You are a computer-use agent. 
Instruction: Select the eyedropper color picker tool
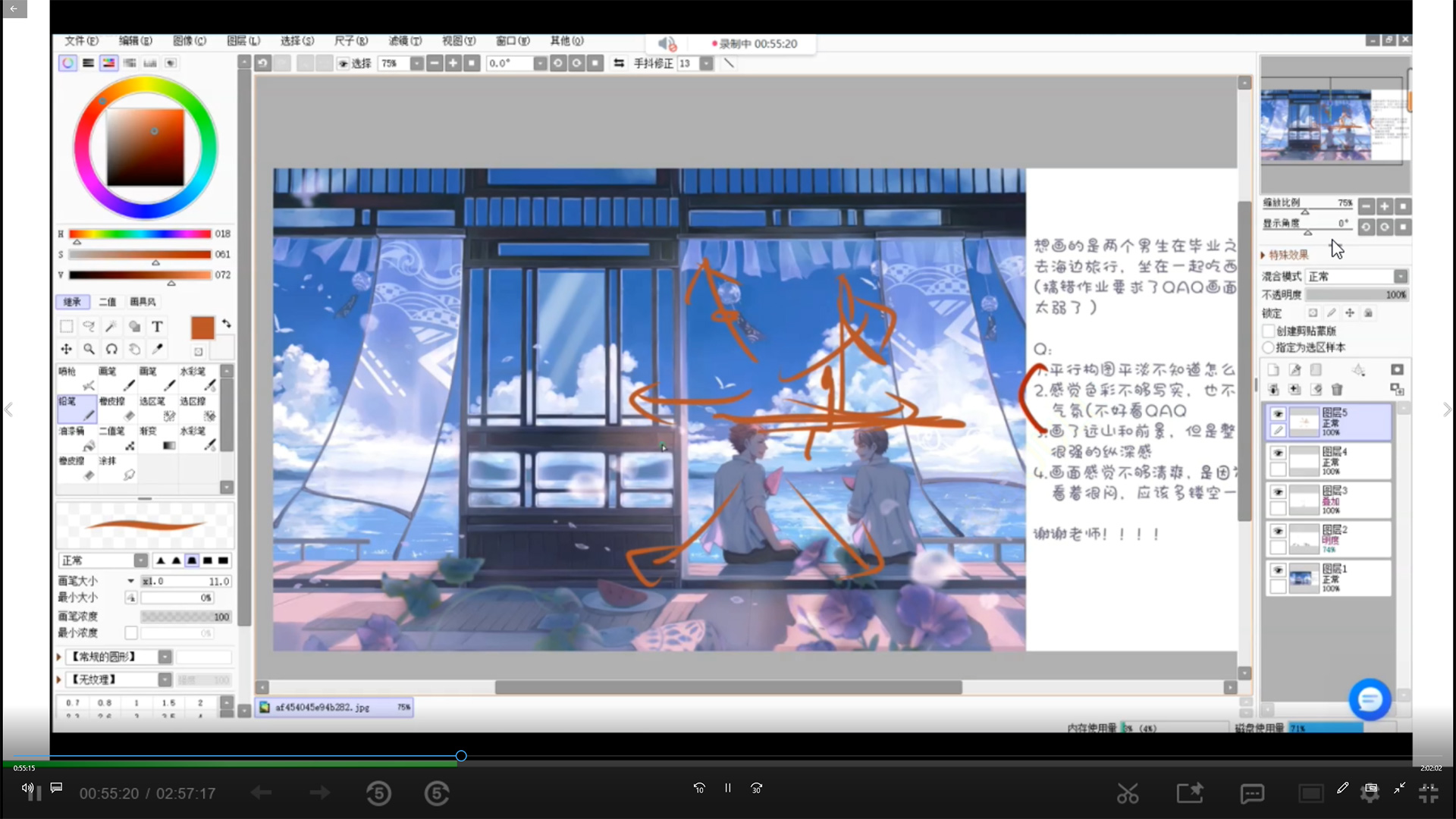[157, 349]
